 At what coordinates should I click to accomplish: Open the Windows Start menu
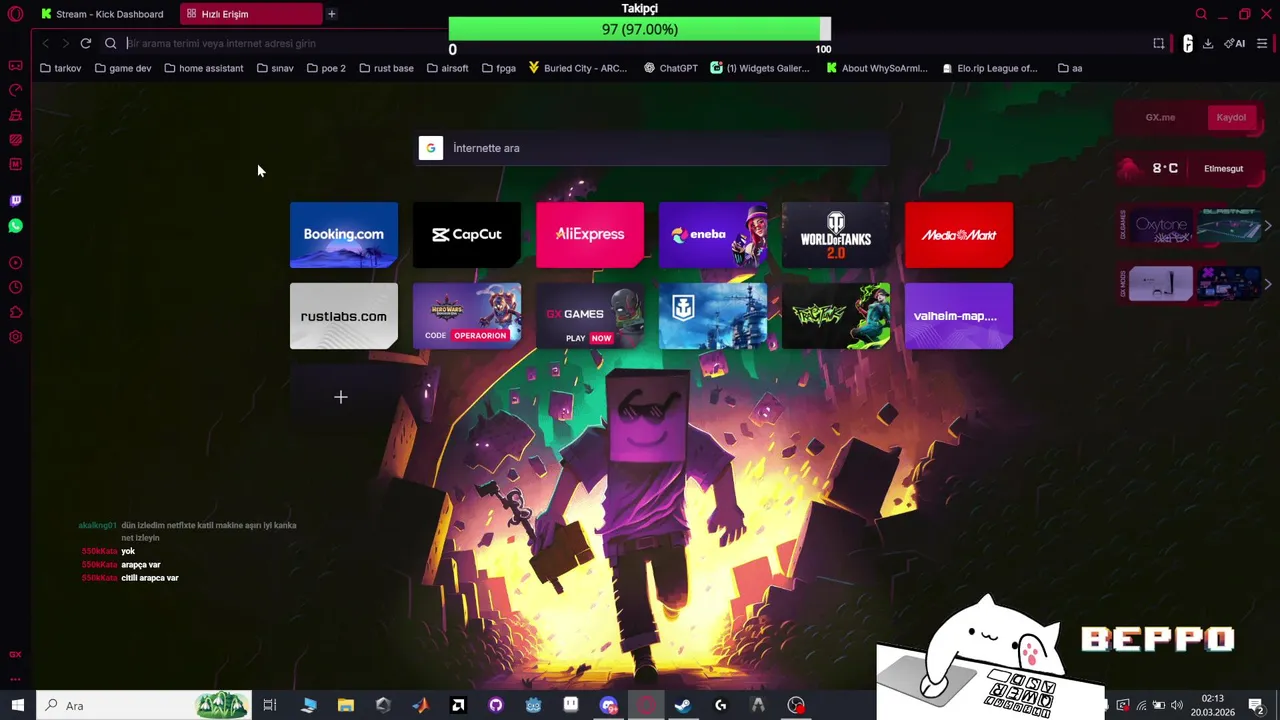point(17,705)
